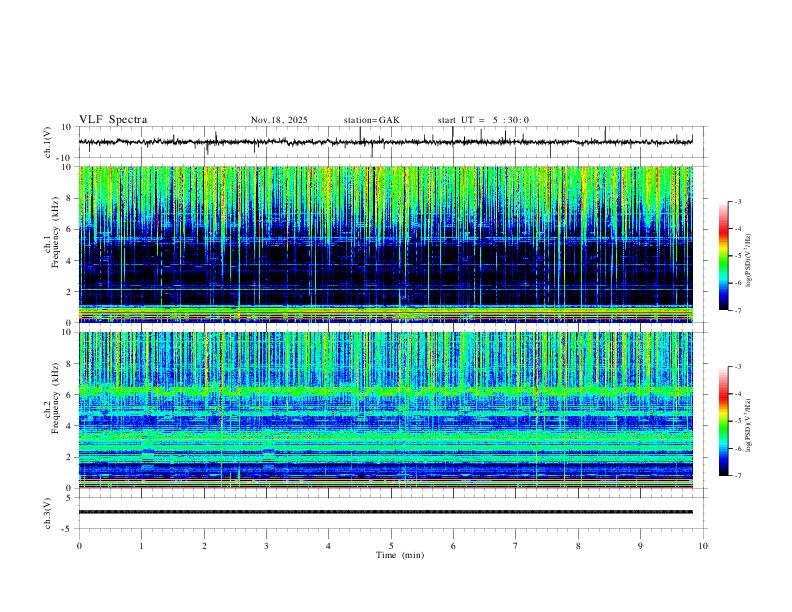Click the date 'Nov.18, 2025'
Viewport: 792px width, 612px height.
click(x=279, y=120)
